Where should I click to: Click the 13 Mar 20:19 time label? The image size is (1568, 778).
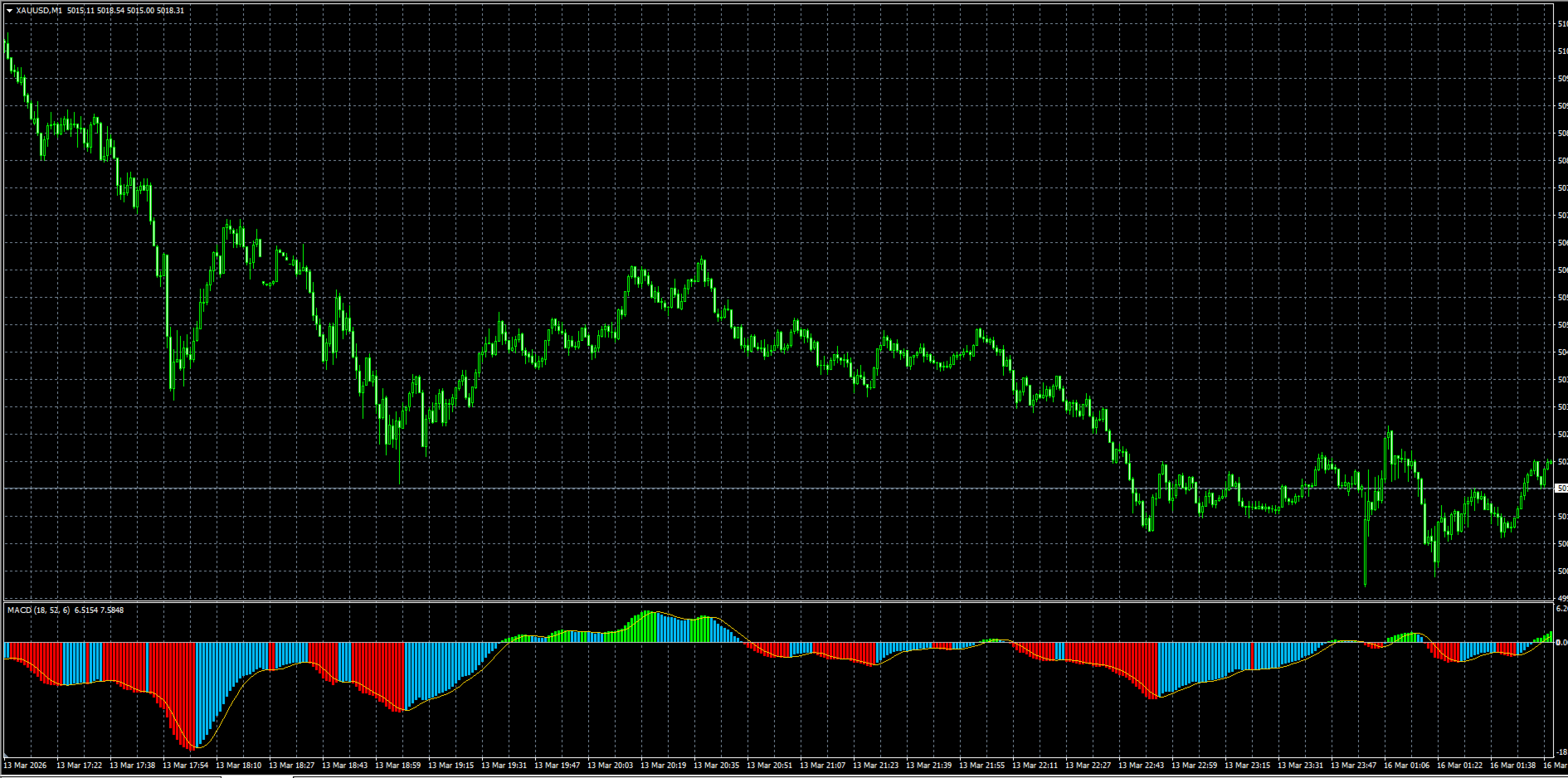[x=663, y=766]
